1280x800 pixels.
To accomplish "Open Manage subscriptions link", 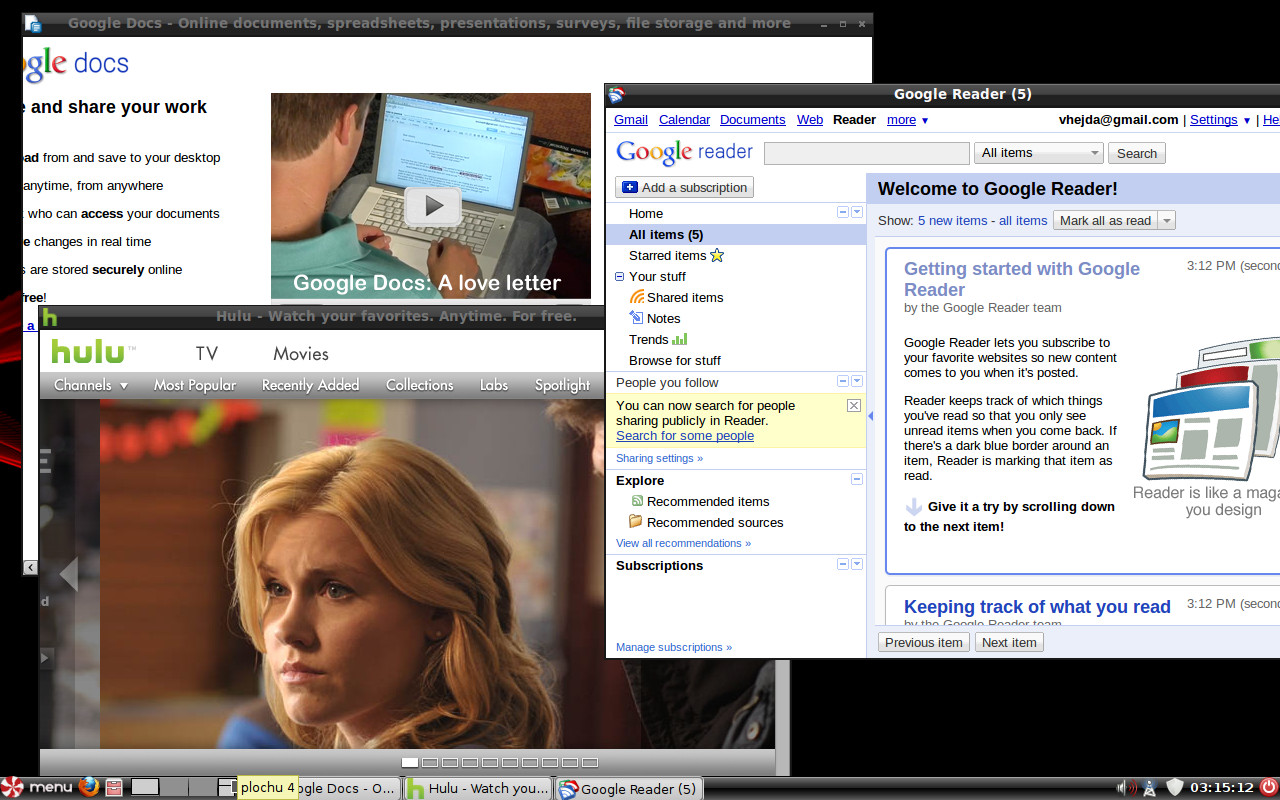I will [674, 647].
